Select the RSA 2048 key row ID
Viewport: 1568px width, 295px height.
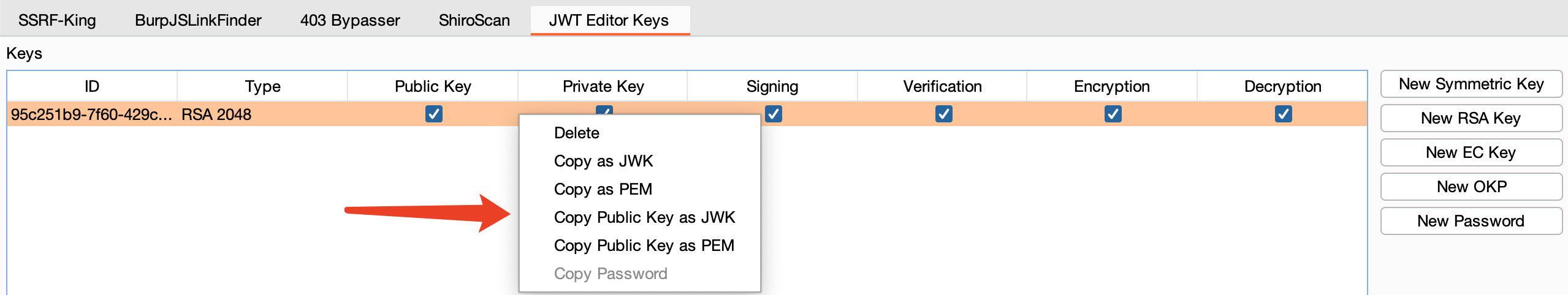91,114
